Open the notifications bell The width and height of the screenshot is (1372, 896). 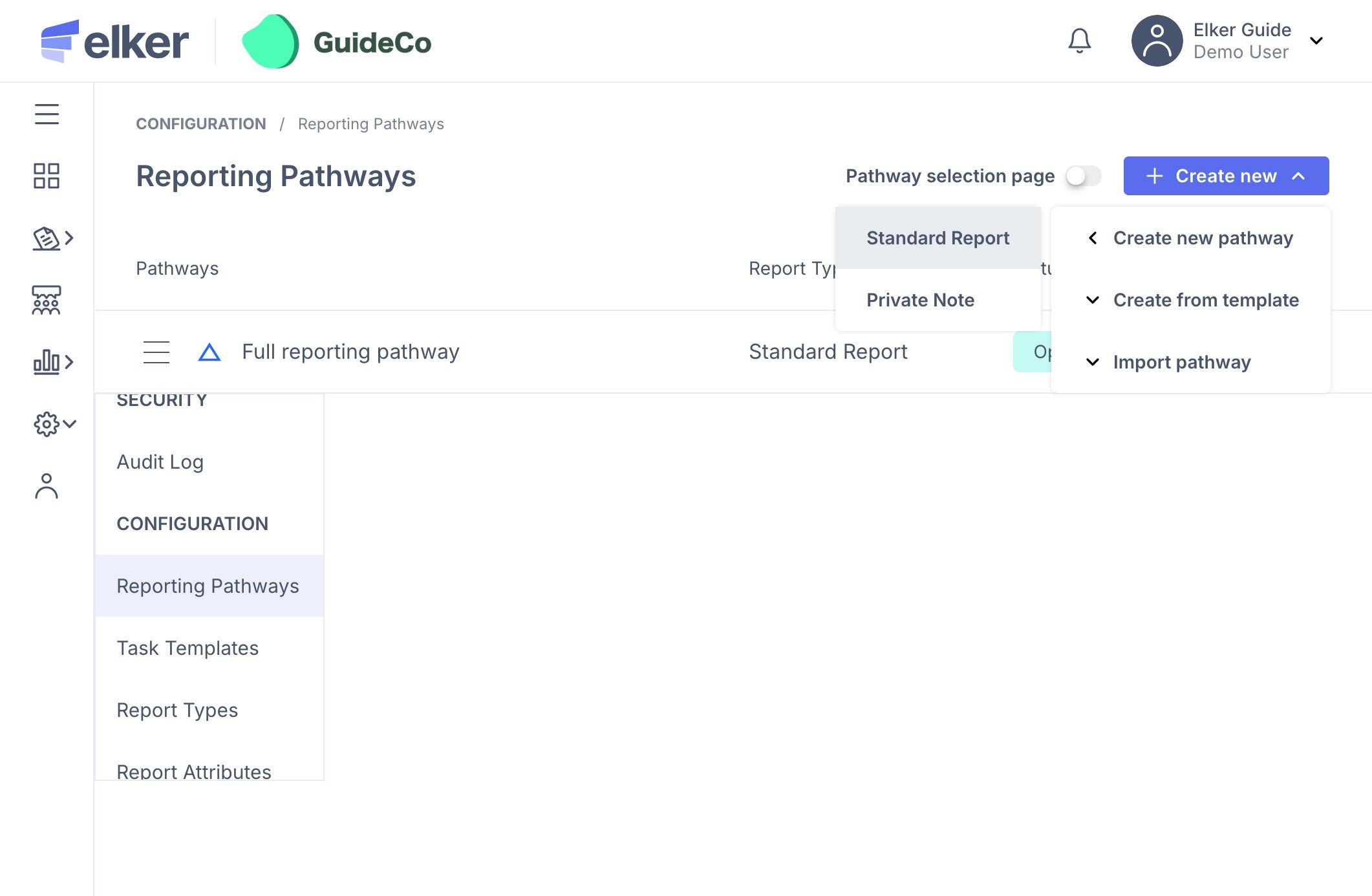pyautogui.click(x=1079, y=41)
